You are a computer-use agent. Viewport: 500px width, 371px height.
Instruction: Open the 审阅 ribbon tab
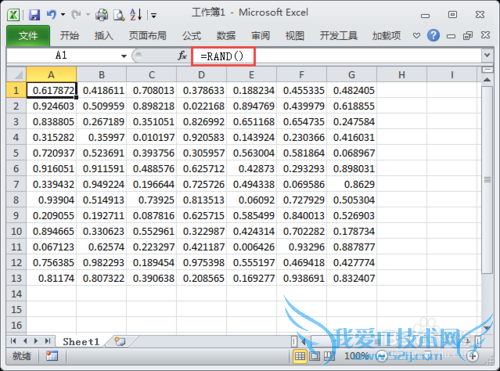(260, 35)
